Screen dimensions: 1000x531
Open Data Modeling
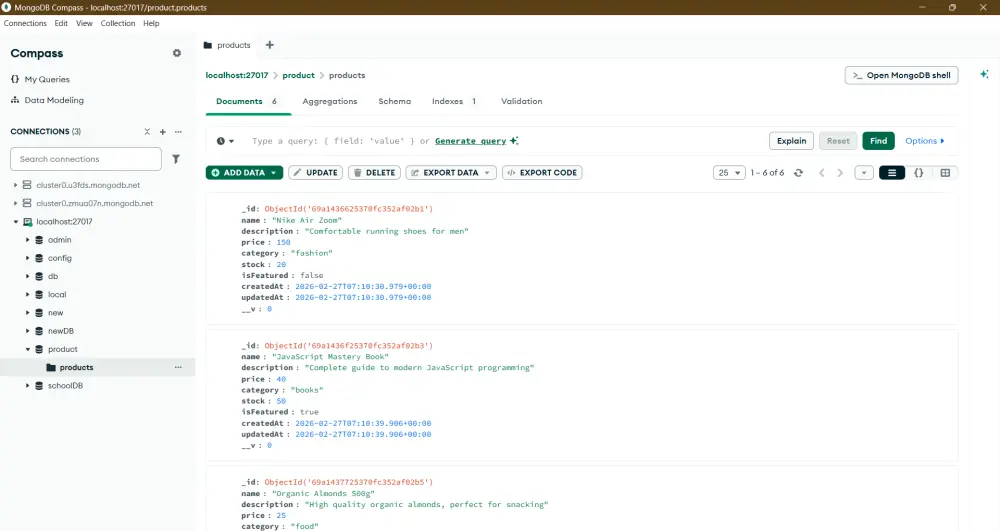(x=47, y=100)
